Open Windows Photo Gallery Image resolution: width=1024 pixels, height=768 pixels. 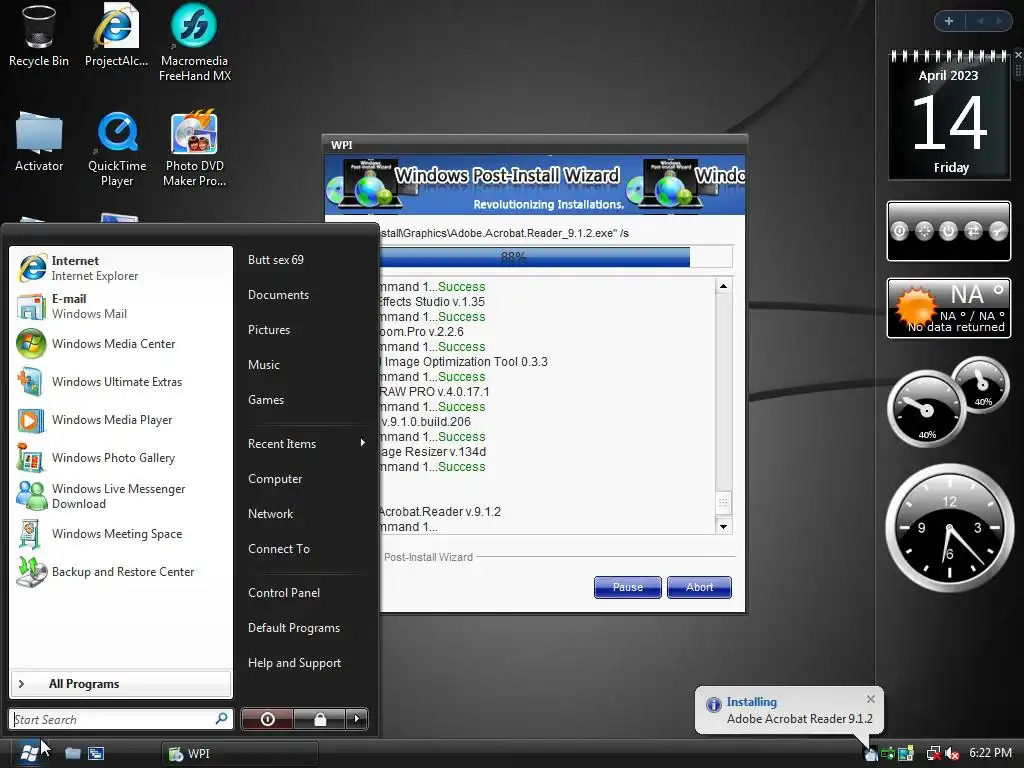(x=121, y=457)
